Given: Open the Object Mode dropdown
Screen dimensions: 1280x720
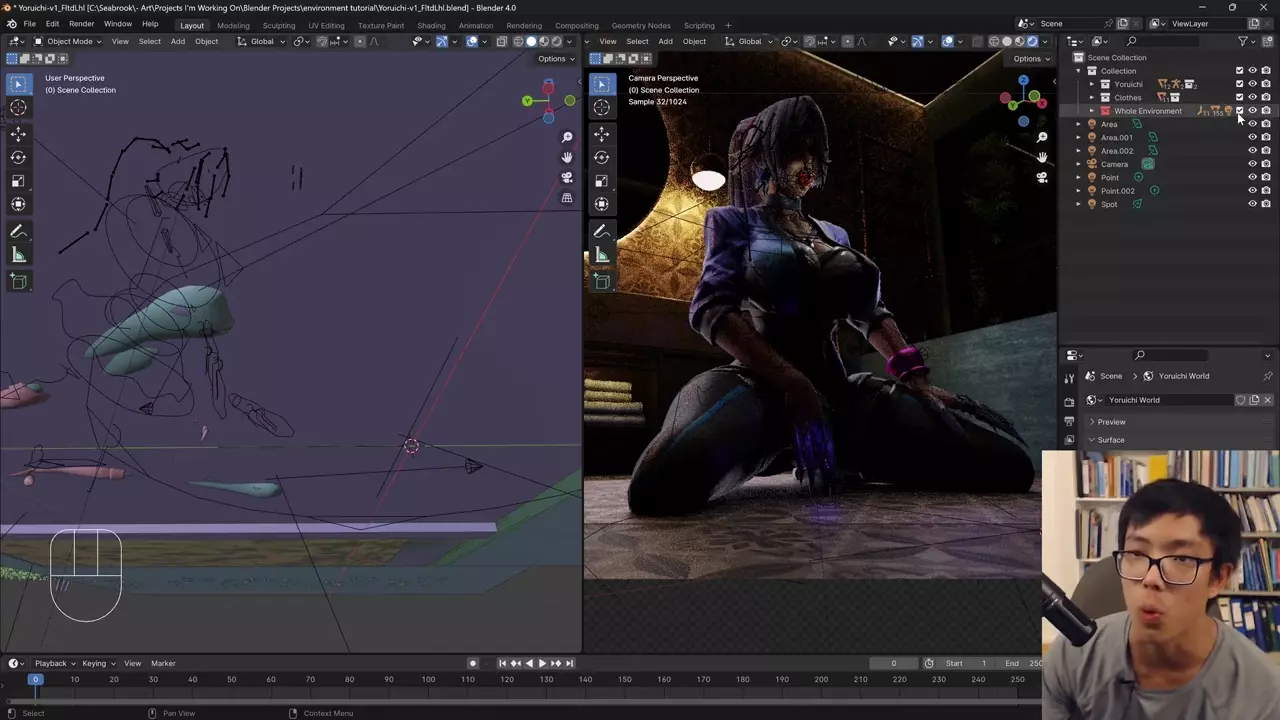Looking at the screenshot, I should 68,41.
